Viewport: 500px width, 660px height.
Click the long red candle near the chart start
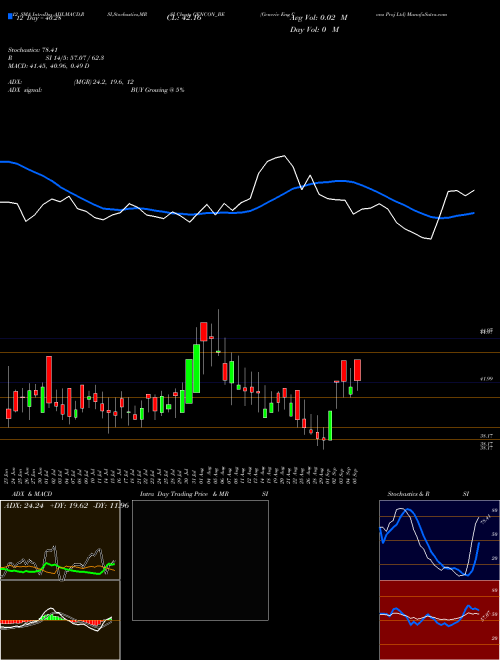[49, 379]
